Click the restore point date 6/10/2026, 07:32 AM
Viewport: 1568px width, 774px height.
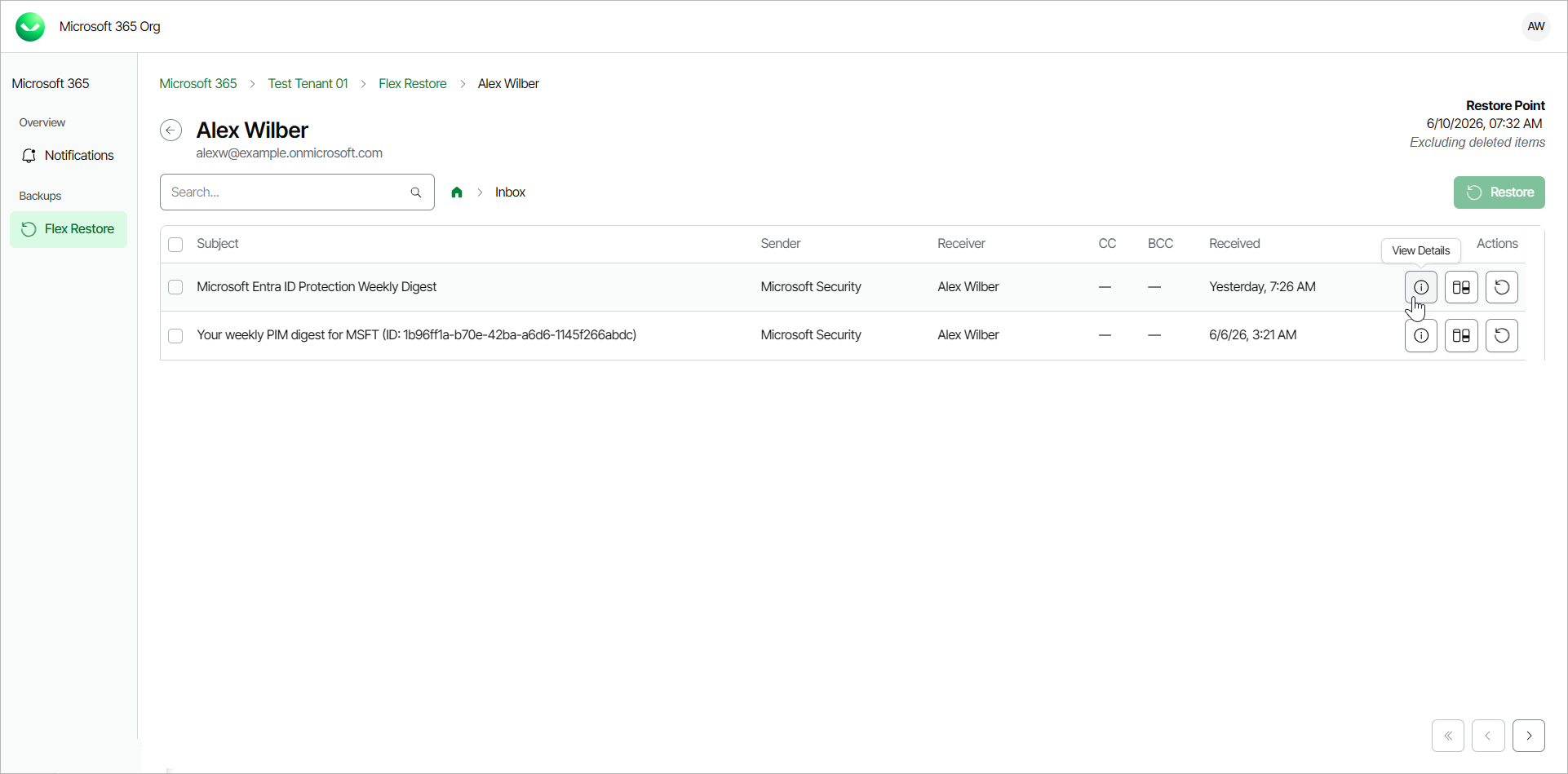point(1484,124)
